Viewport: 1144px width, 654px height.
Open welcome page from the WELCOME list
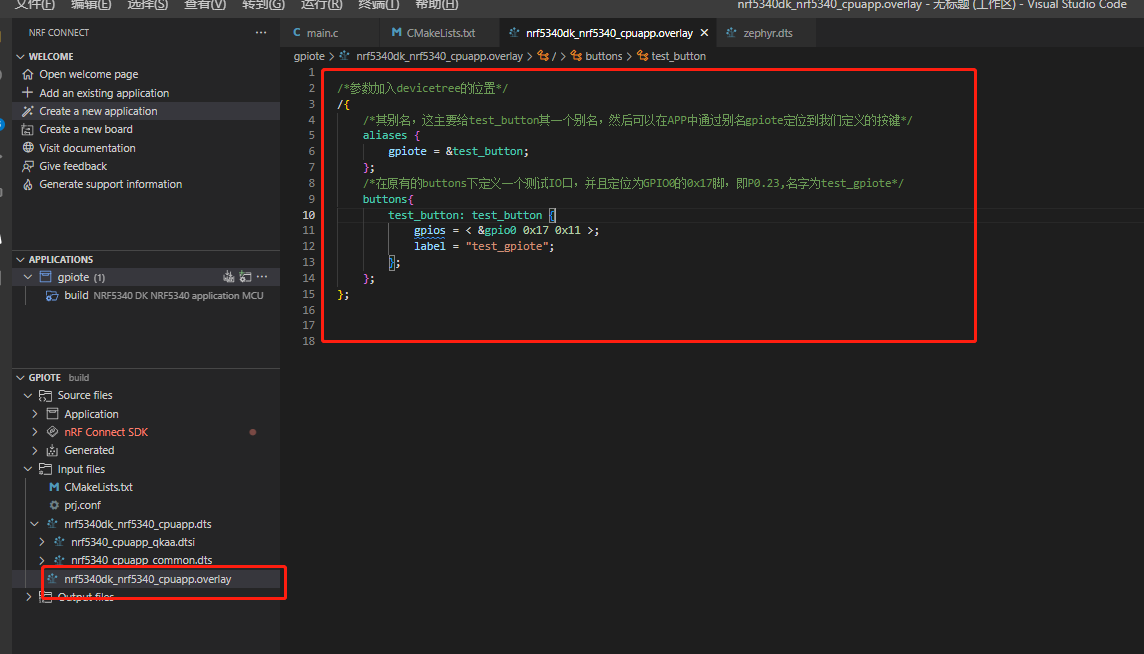[x=88, y=74]
